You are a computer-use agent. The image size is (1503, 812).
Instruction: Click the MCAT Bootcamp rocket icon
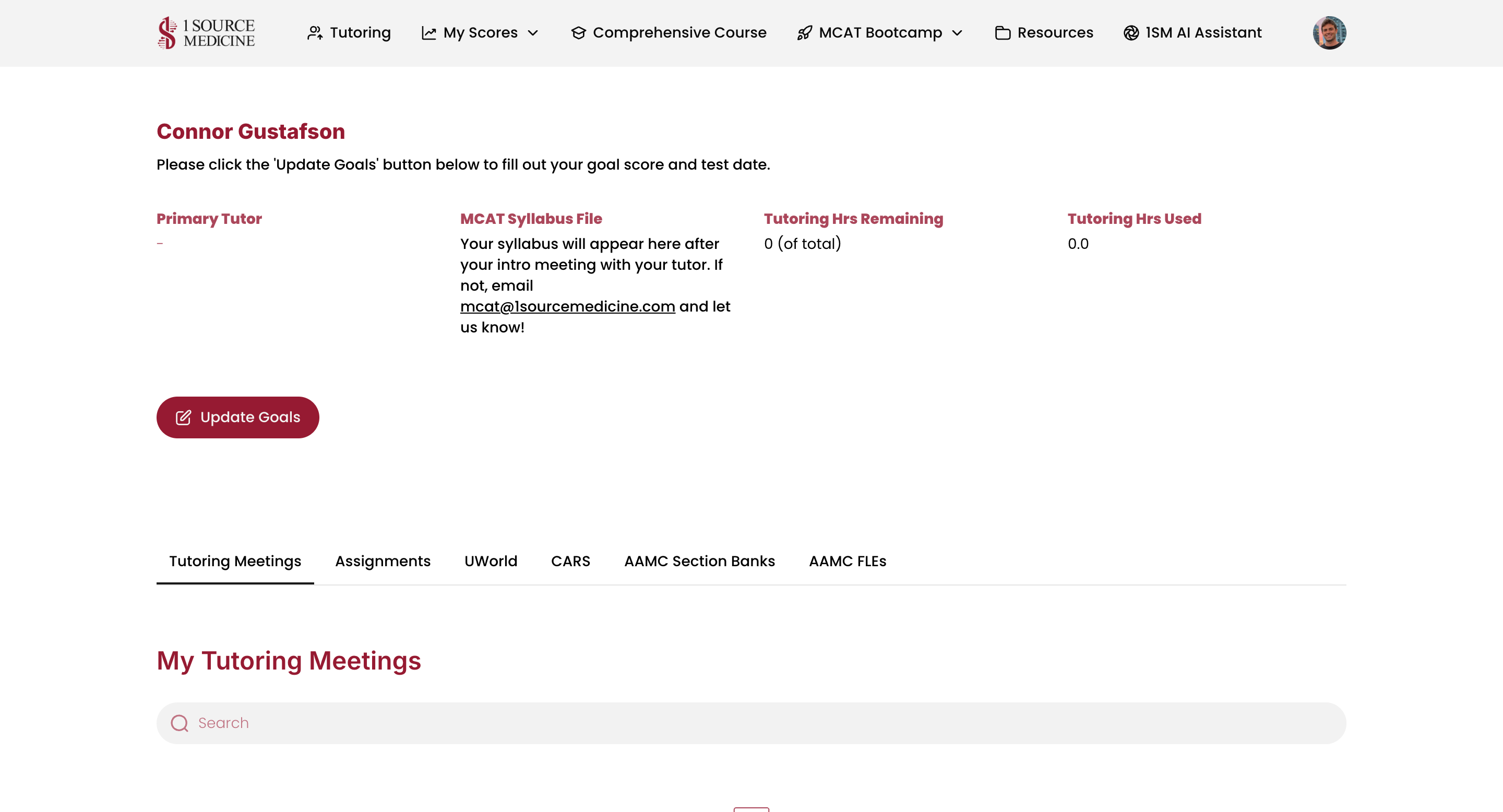tap(805, 33)
